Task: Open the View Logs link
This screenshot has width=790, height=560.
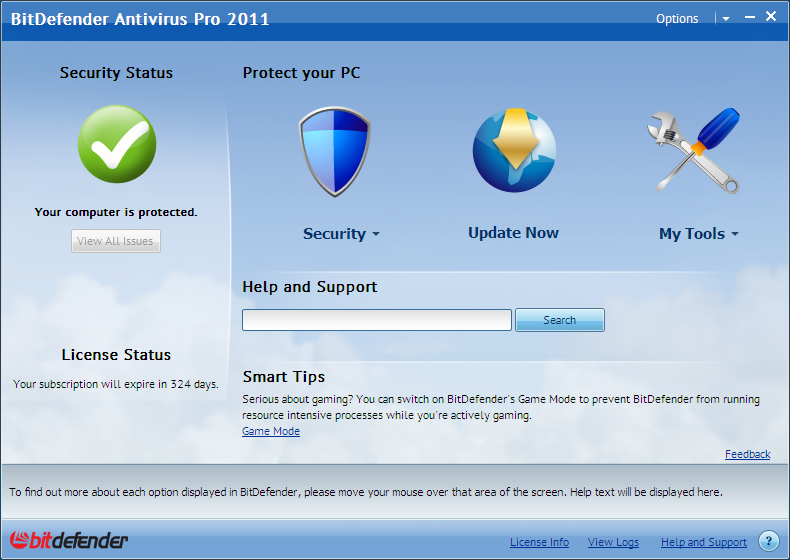Action: 613,542
